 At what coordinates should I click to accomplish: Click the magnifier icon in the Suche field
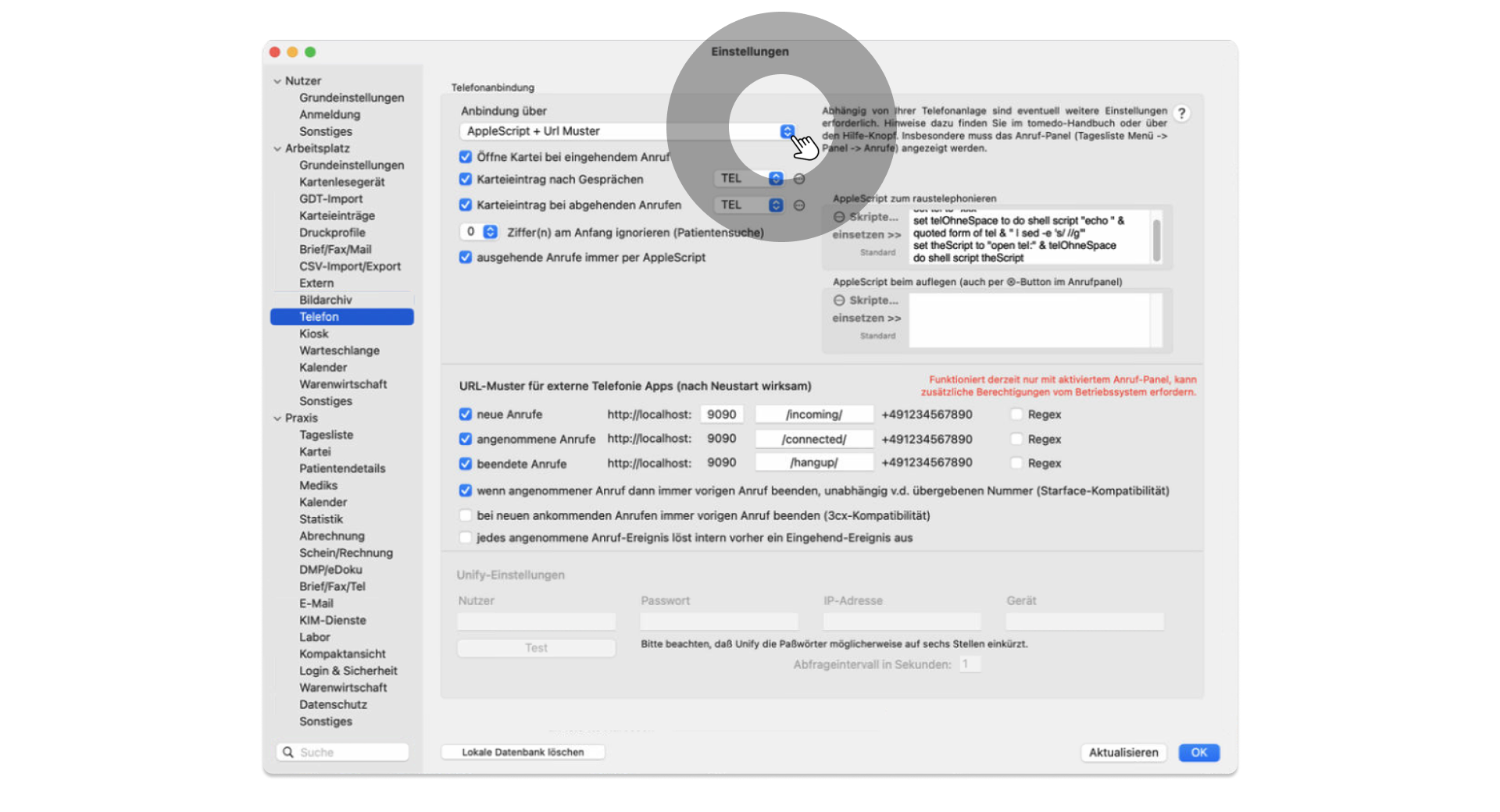point(287,752)
